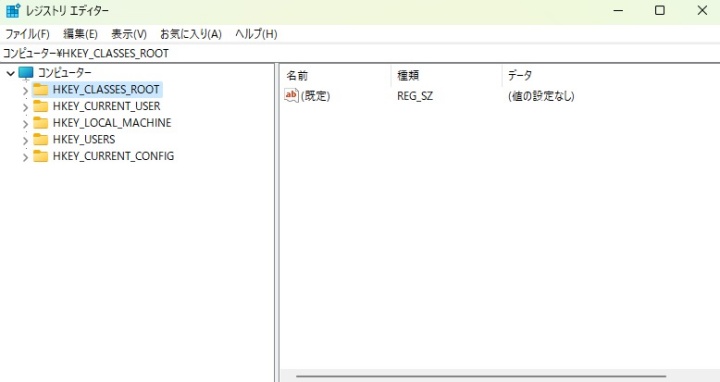
Task: Expand the HKEY_LOCAL_MACHINE key
Action: point(25,124)
